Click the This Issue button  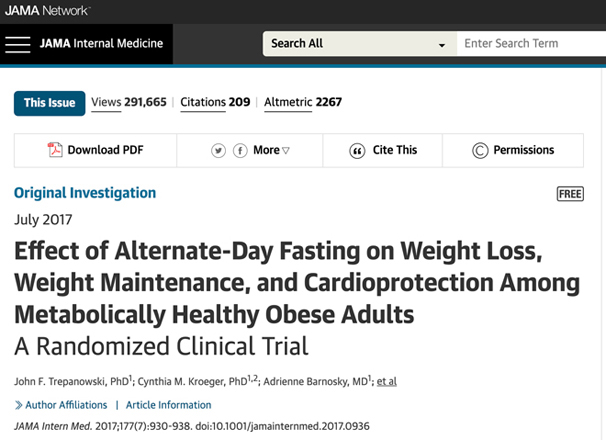pos(49,103)
